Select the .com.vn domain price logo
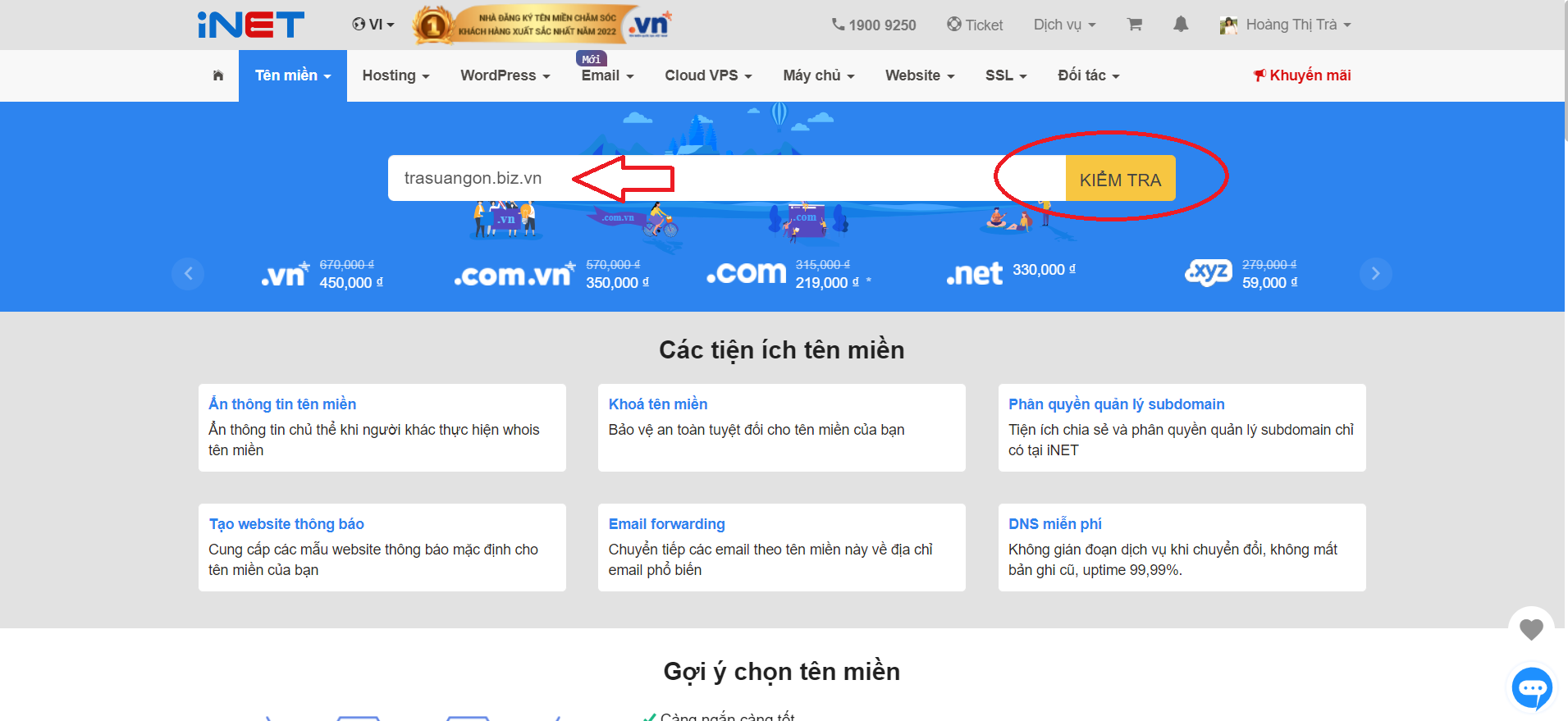Screen dimensions: 1568x721 [x=514, y=275]
